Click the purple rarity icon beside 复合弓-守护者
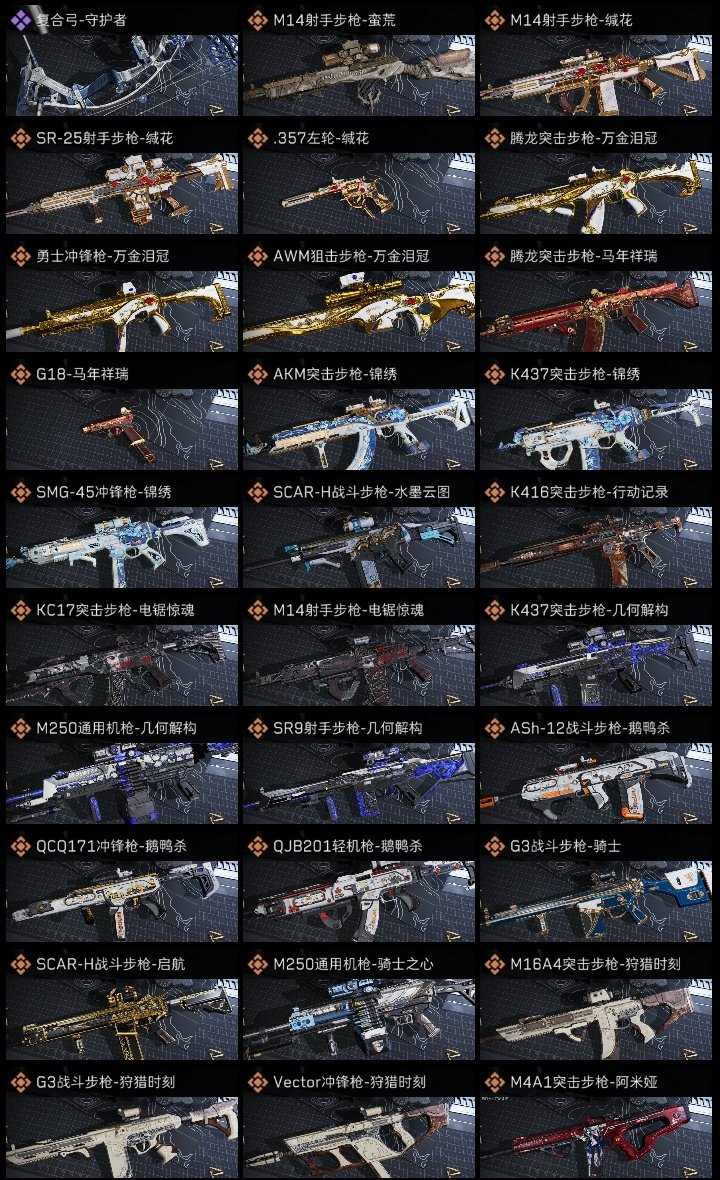This screenshot has height=1180, width=720. click(20, 20)
